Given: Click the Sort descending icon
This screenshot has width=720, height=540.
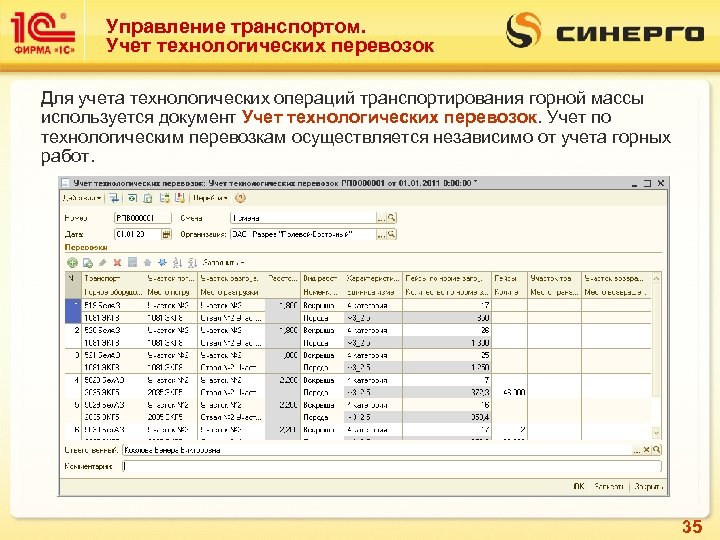Looking at the screenshot, I should (192, 263).
